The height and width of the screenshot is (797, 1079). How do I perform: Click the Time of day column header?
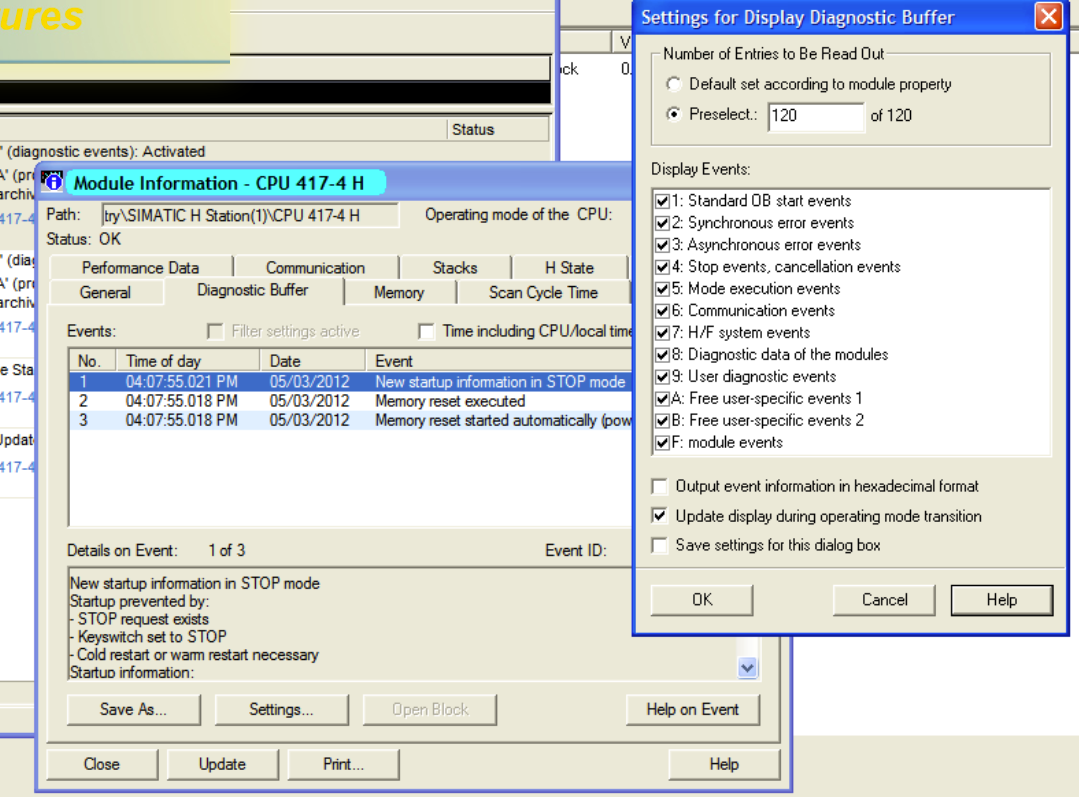pyautogui.click(x=189, y=361)
